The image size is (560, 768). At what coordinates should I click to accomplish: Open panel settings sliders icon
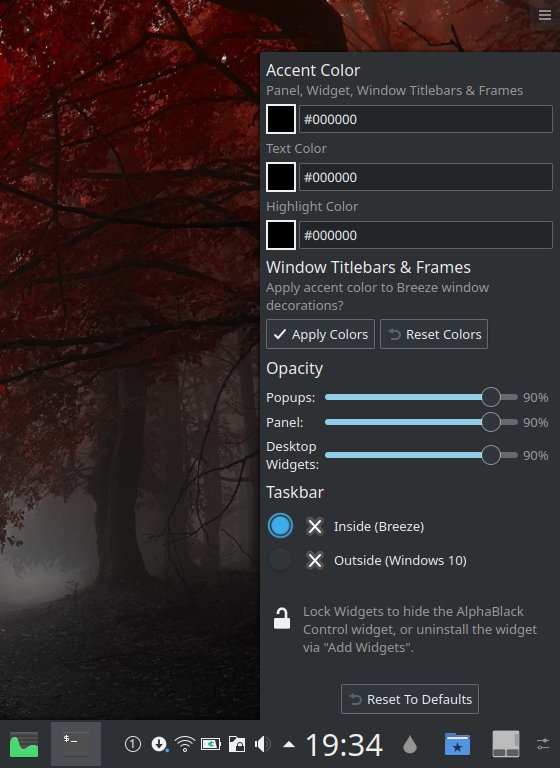coord(543,744)
